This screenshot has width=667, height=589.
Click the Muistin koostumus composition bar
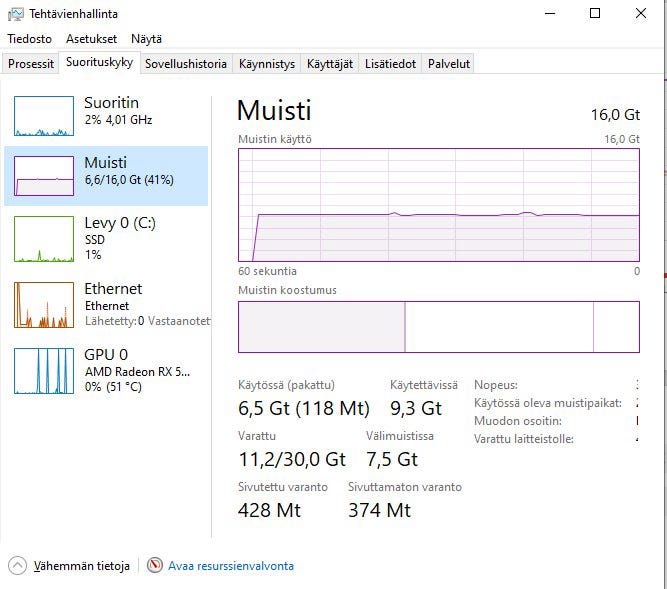point(438,327)
